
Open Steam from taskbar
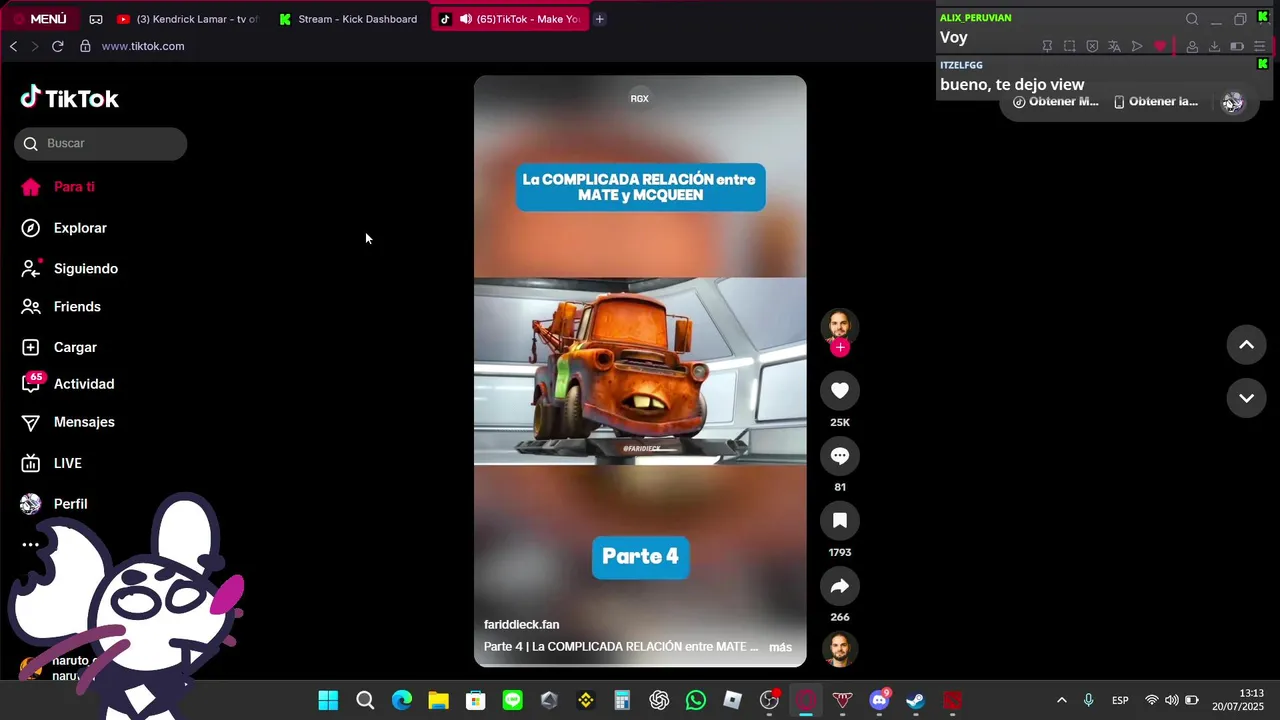916,700
